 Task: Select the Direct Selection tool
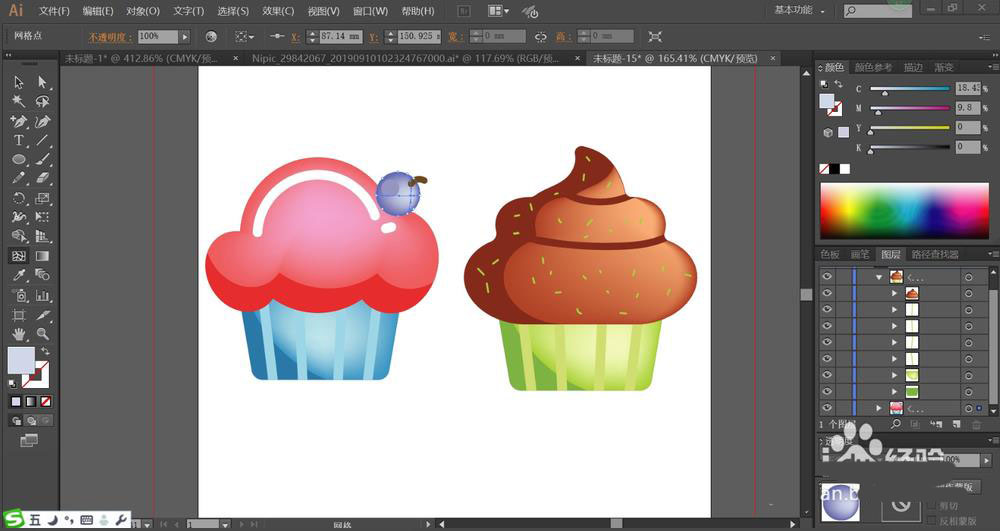(42, 82)
